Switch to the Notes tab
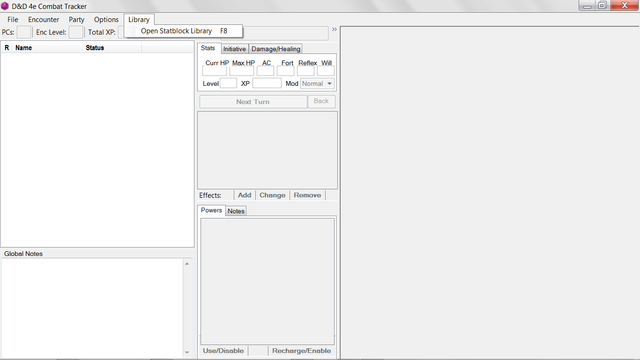 click(x=236, y=211)
